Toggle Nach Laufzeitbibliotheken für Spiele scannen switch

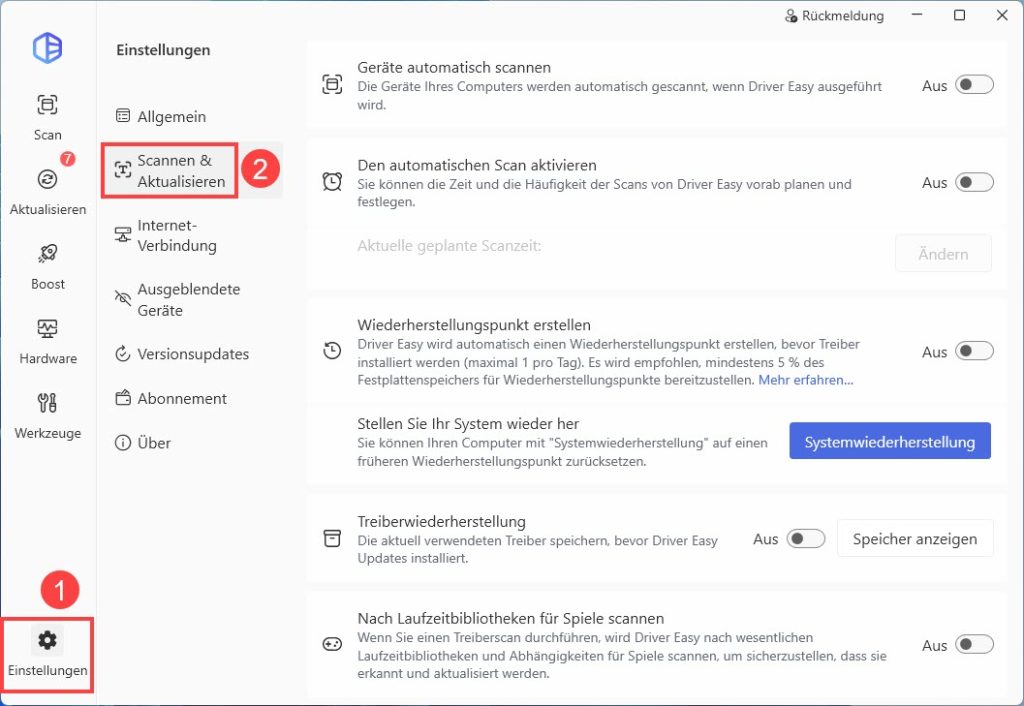coord(974,645)
